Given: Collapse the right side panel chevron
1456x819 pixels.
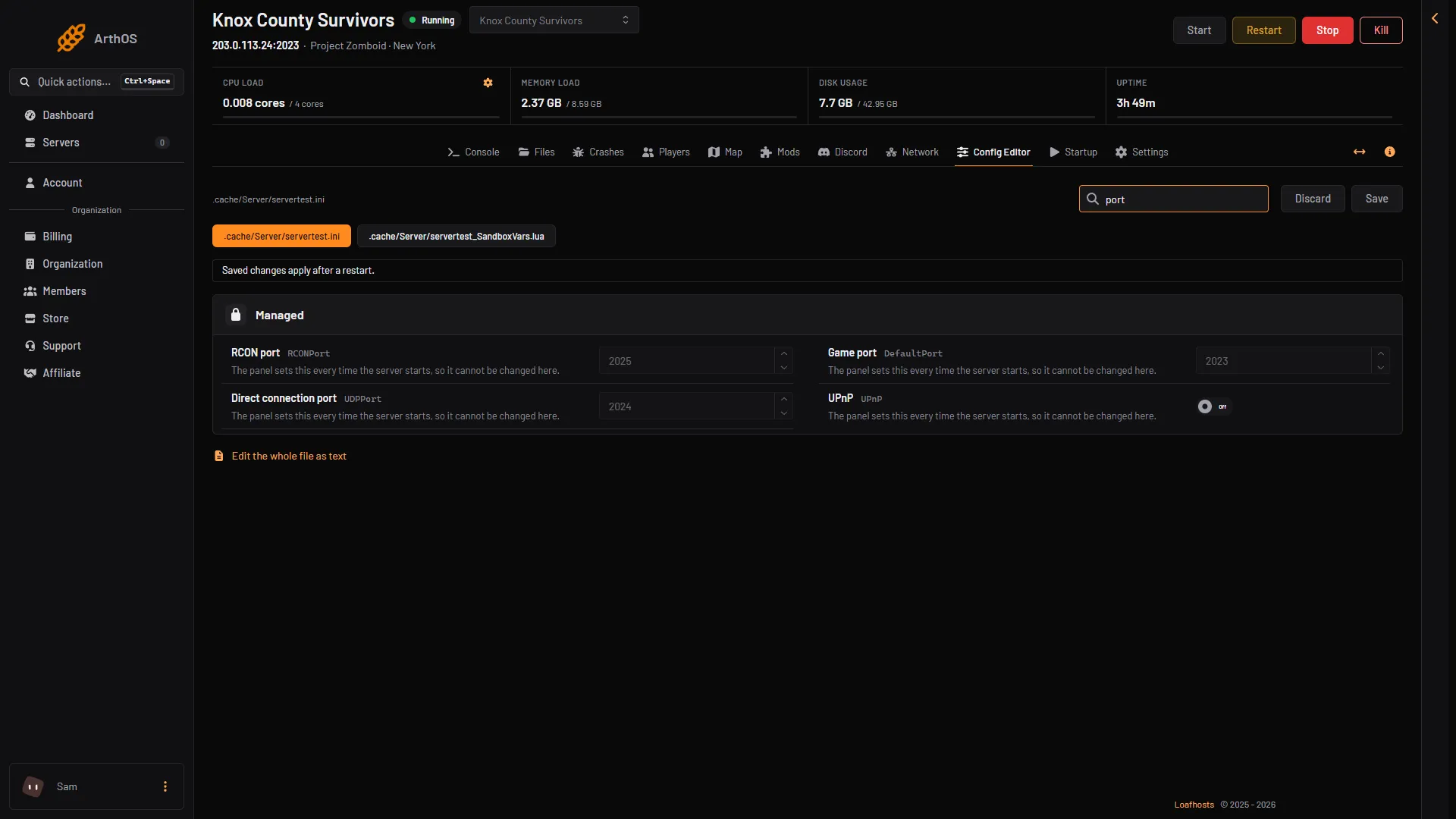Looking at the screenshot, I should tap(1435, 18).
